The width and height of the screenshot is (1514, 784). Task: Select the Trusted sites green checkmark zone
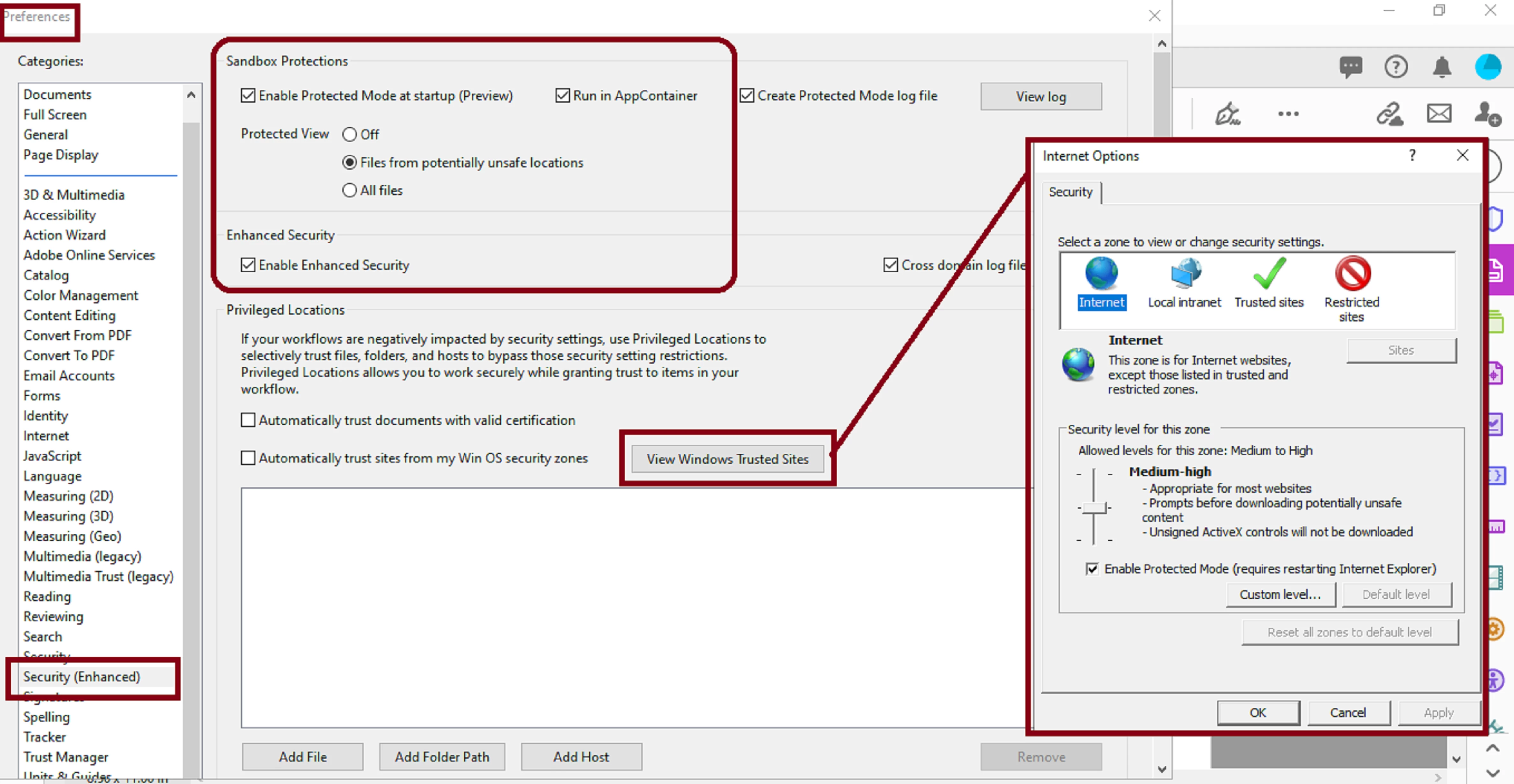[x=1269, y=274]
